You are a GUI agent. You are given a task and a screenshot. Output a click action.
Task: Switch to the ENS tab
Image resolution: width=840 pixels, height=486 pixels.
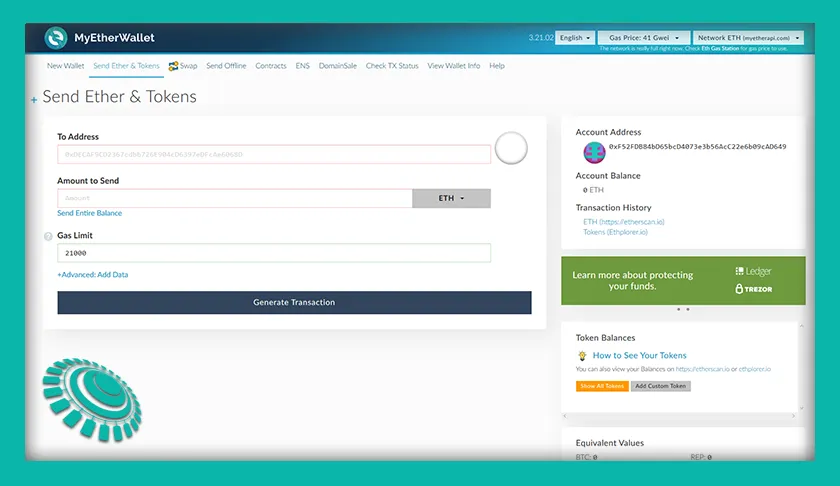(x=303, y=66)
